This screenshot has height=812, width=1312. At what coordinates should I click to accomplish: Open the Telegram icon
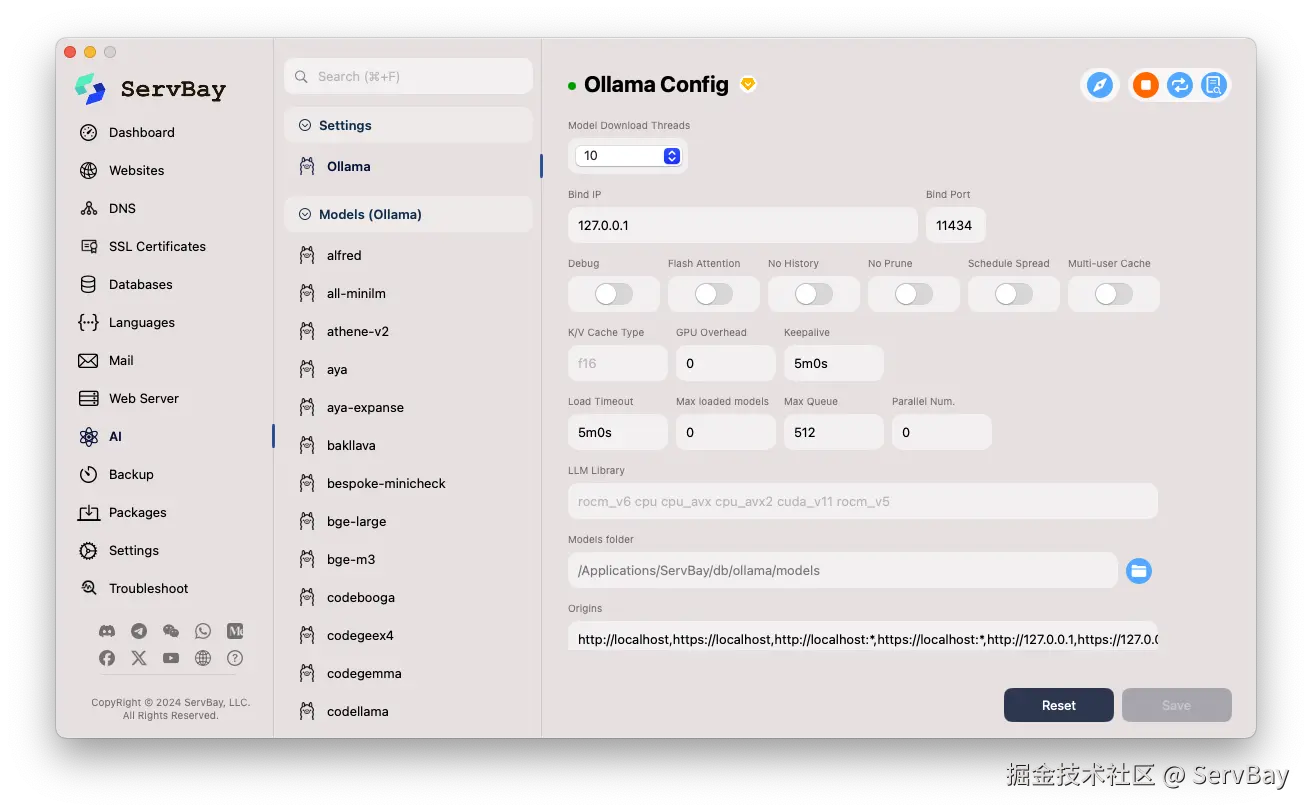coord(139,631)
